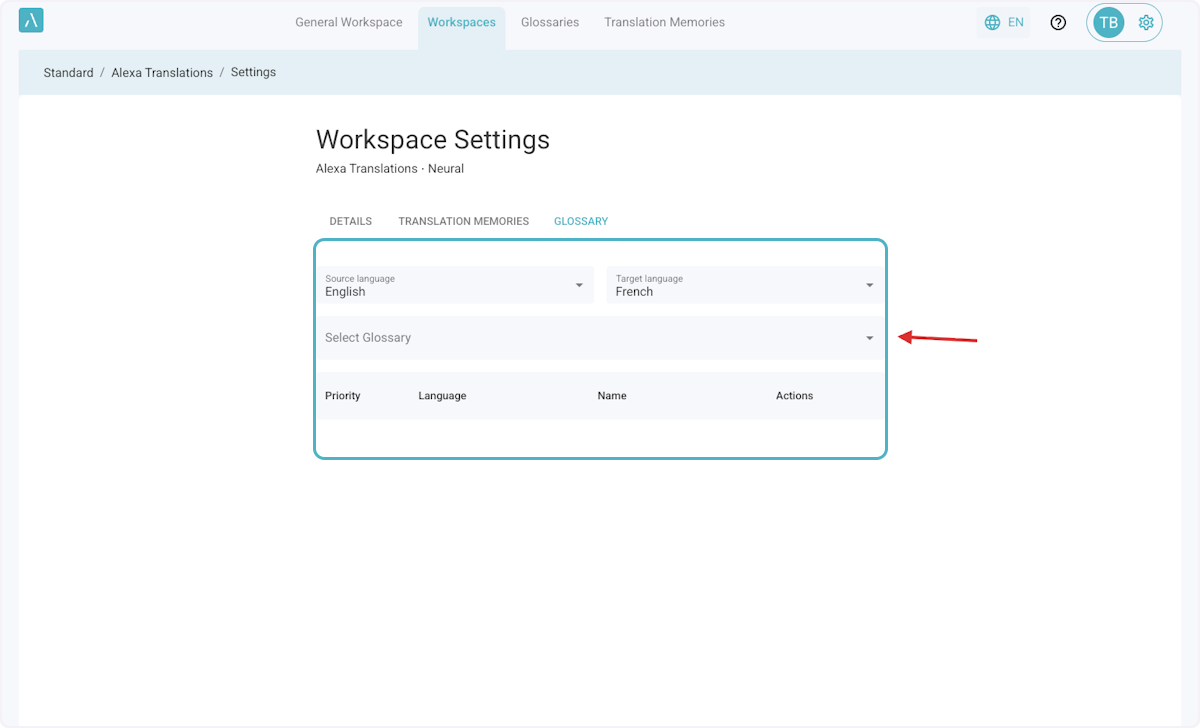Expand the Source language dropdown
Screen dimensions: 1200x728
click(455, 285)
